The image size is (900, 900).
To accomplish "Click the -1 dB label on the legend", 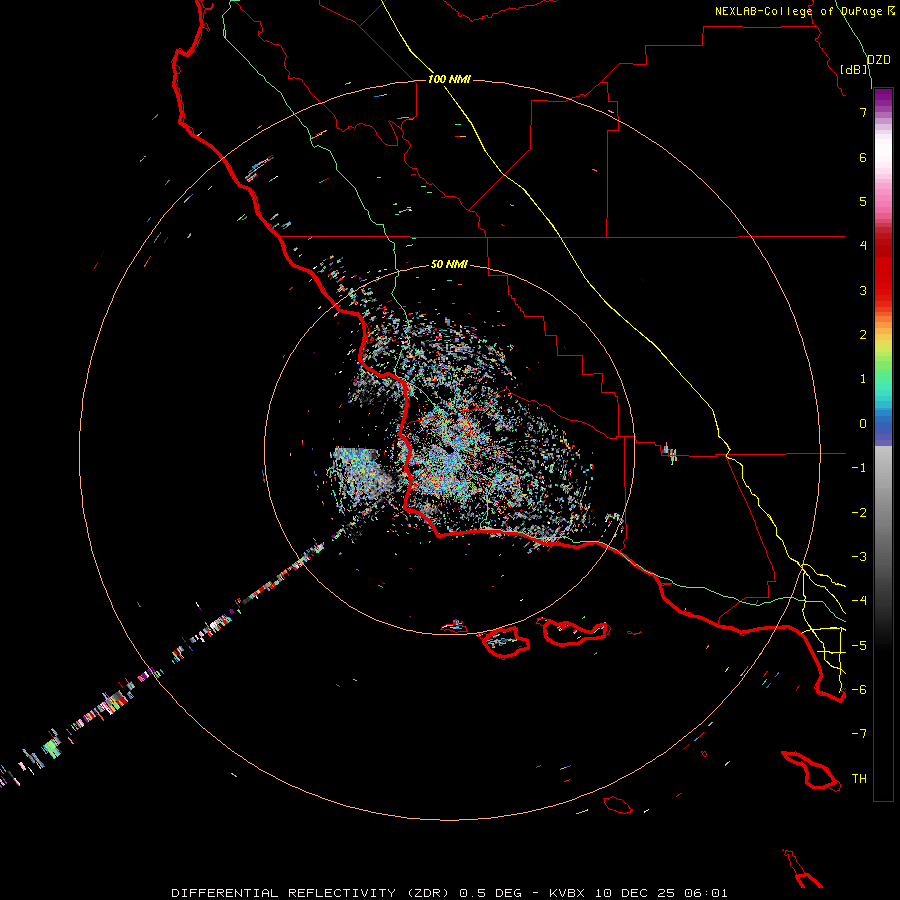I will coord(859,468).
